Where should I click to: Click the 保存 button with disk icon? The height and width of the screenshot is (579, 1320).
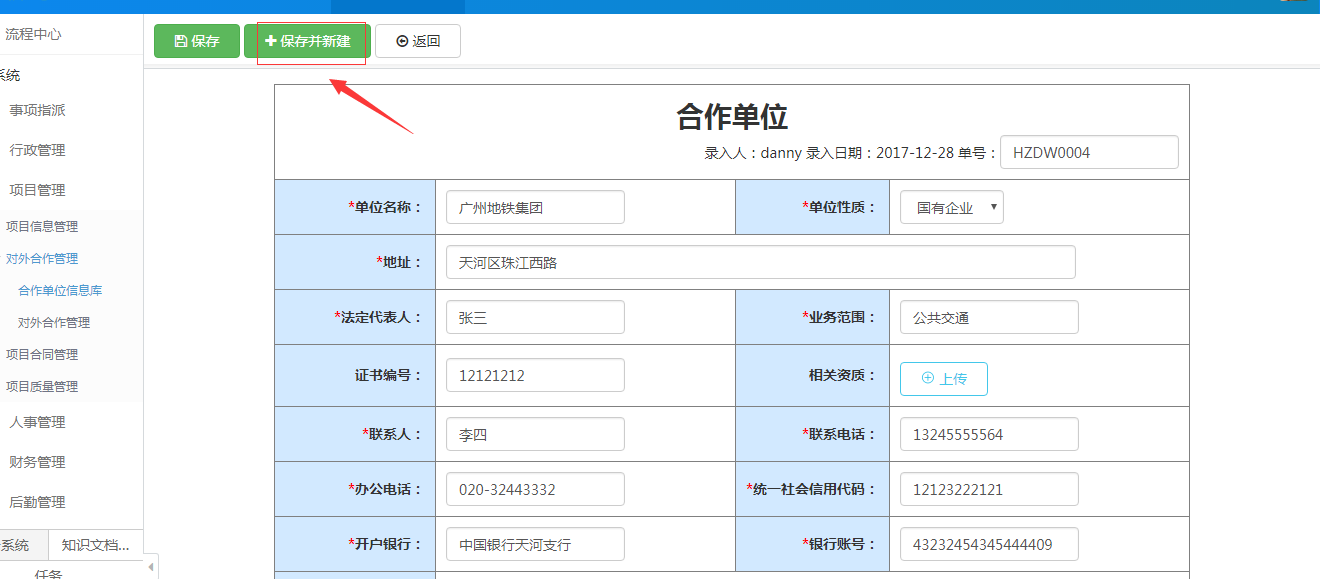[197, 41]
